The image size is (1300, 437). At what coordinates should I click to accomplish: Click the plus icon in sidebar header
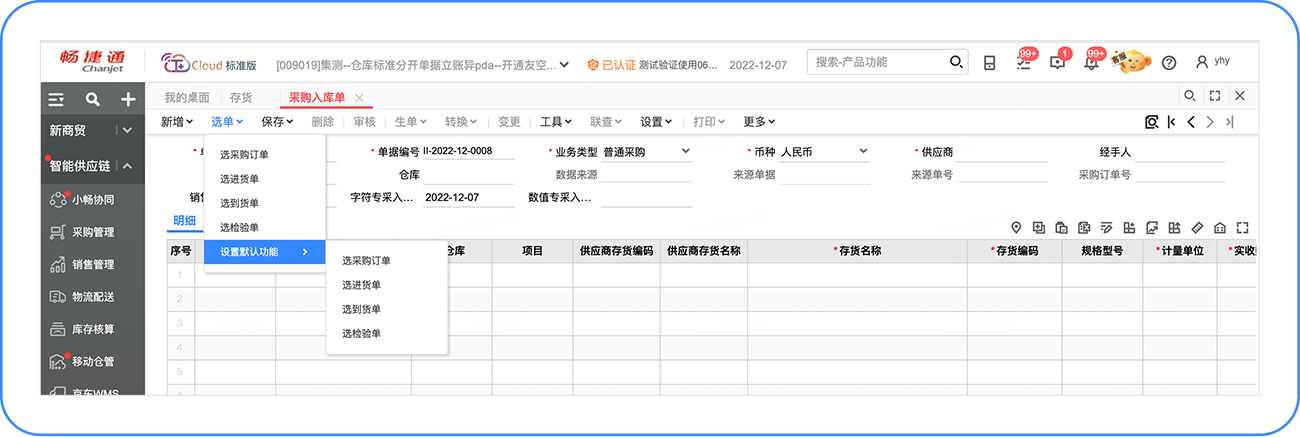(x=128, y=99)
